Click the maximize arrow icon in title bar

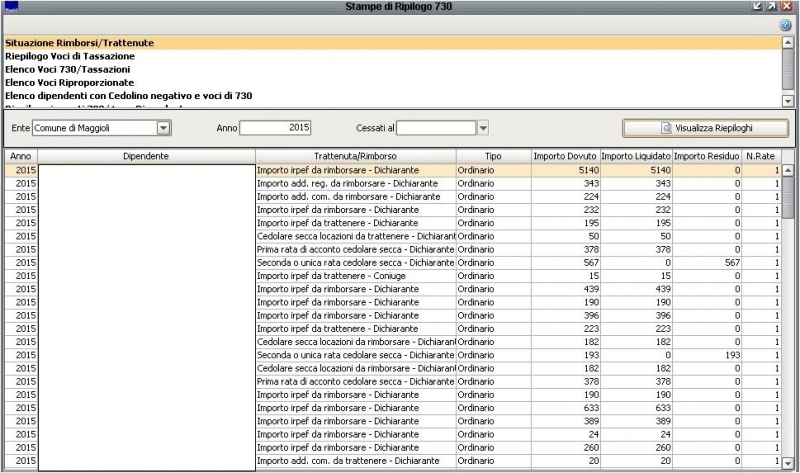tap(772, 7)
